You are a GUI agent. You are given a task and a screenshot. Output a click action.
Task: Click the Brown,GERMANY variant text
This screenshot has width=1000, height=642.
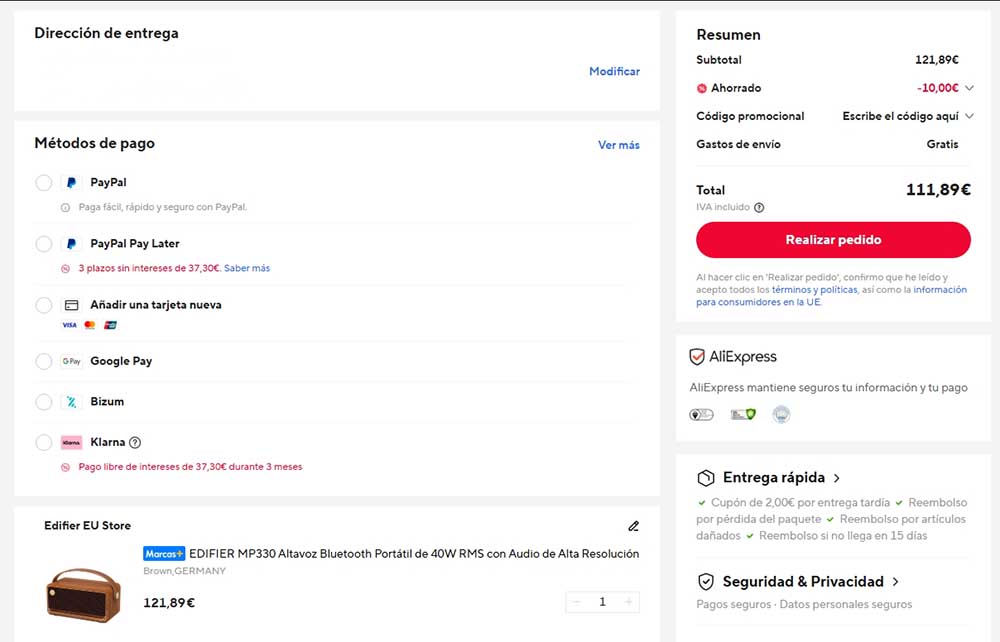[x=184, y=571]
